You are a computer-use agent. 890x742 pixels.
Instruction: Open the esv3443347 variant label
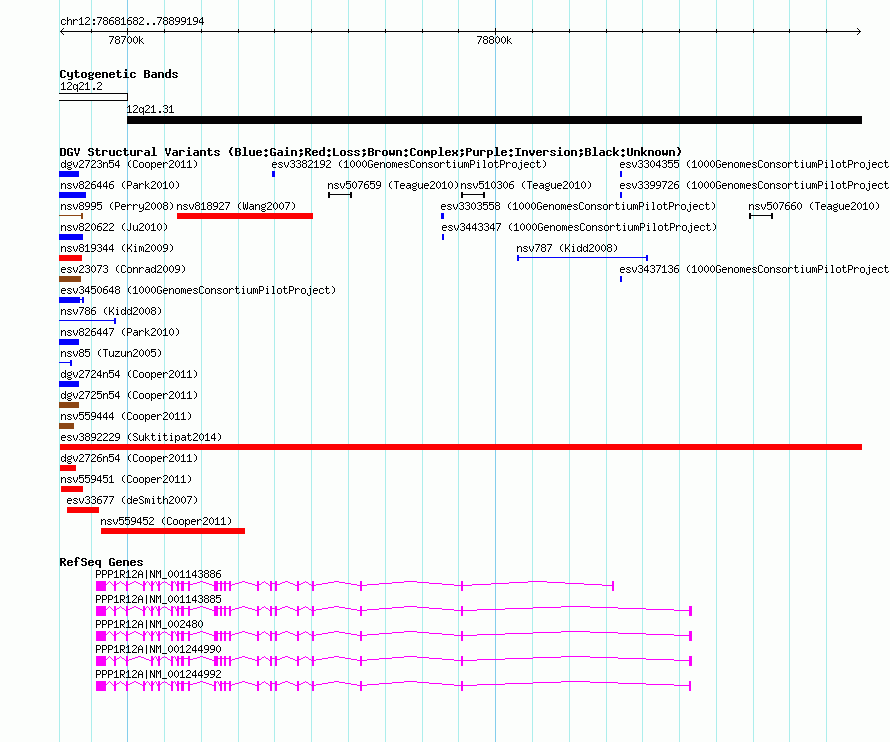579,227
